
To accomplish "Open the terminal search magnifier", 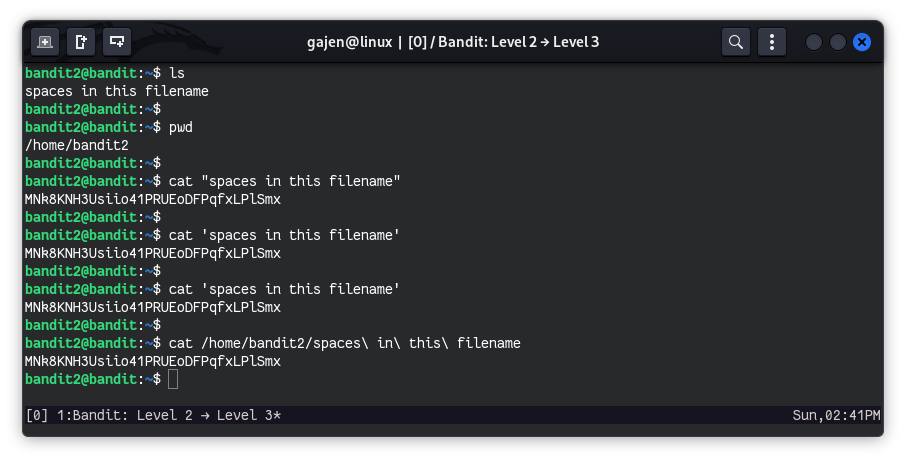I will [736, 41].
